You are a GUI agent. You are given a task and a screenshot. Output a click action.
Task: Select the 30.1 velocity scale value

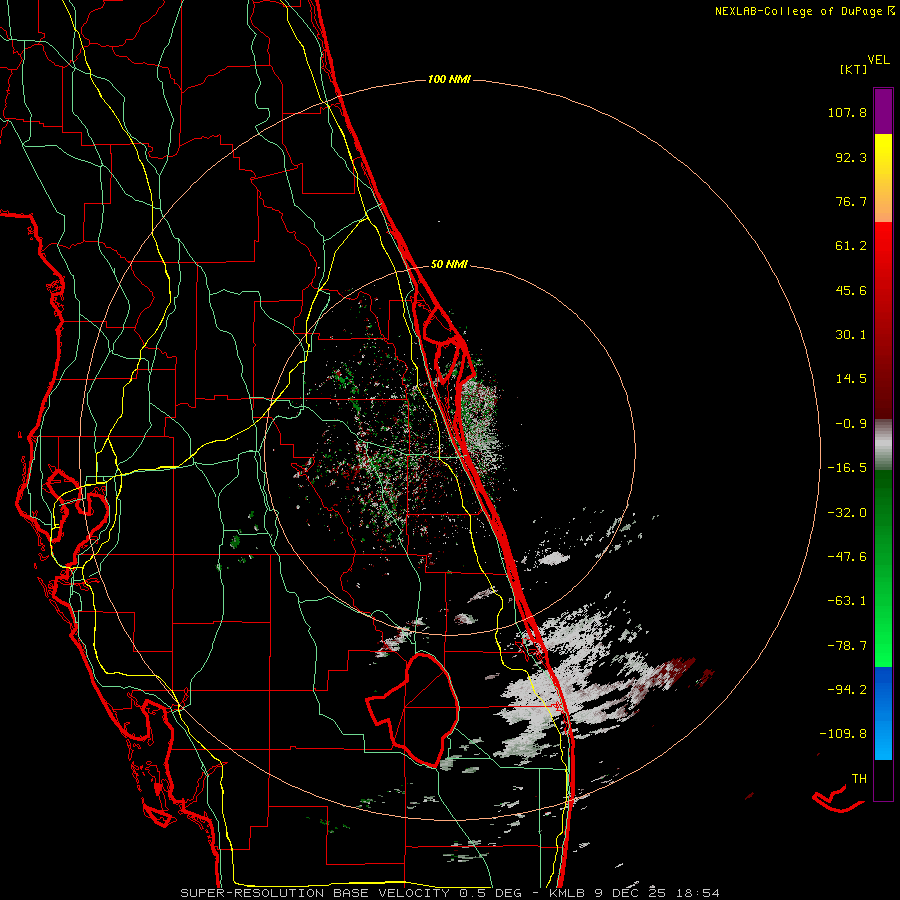[851, 335]
